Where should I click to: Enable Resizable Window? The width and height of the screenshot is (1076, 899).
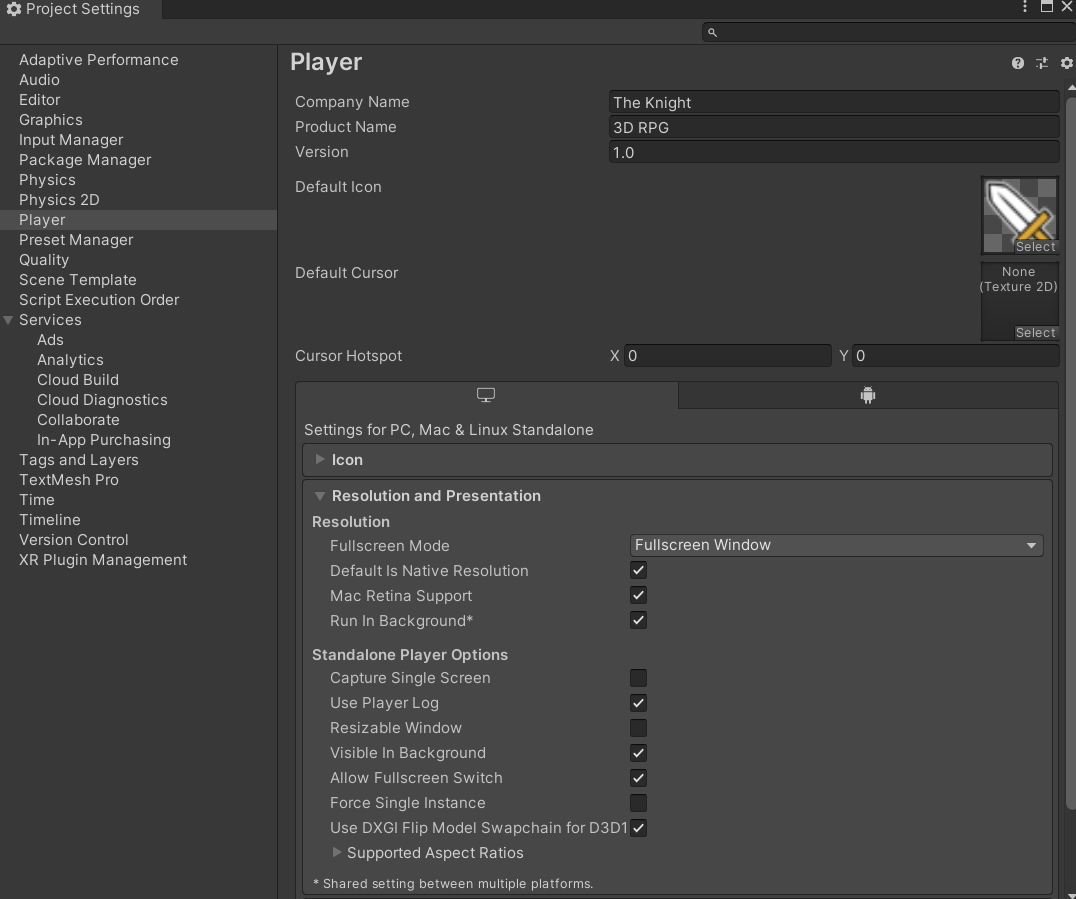(638, 728)
